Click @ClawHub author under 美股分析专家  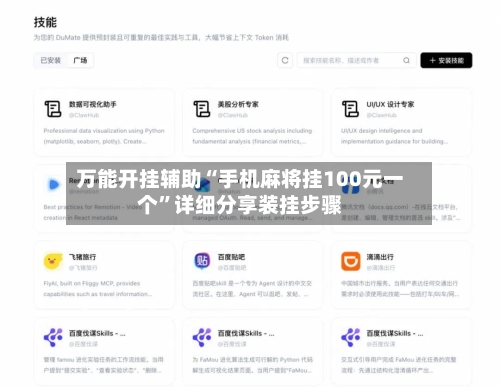click(233, 115)
